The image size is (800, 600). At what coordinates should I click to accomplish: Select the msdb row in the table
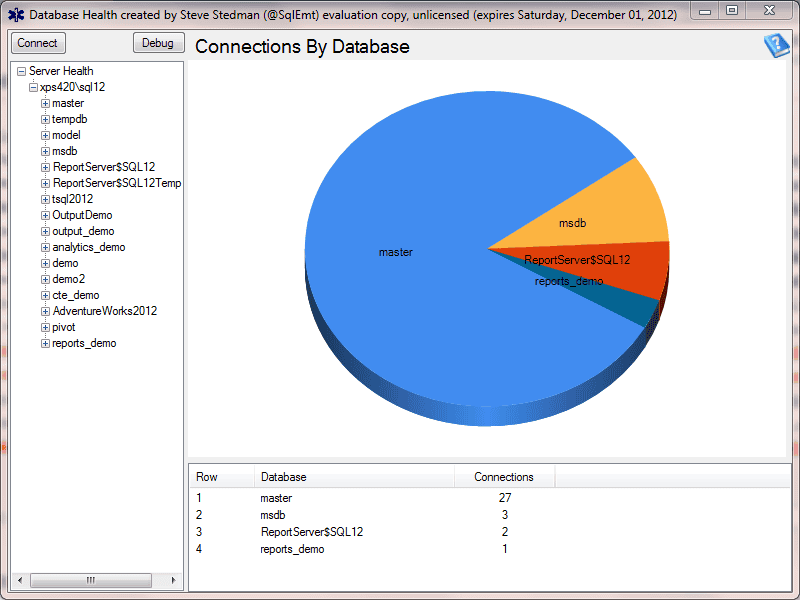click(x=490, y=515)
